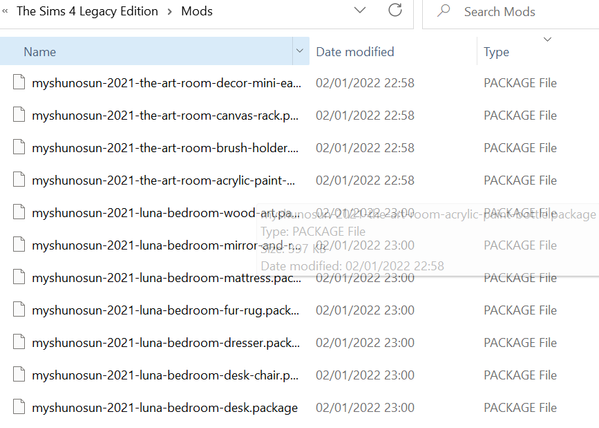Click file icon of art-room-brush-holder
The image size is (599, 428).
click(x=19, y=147)
